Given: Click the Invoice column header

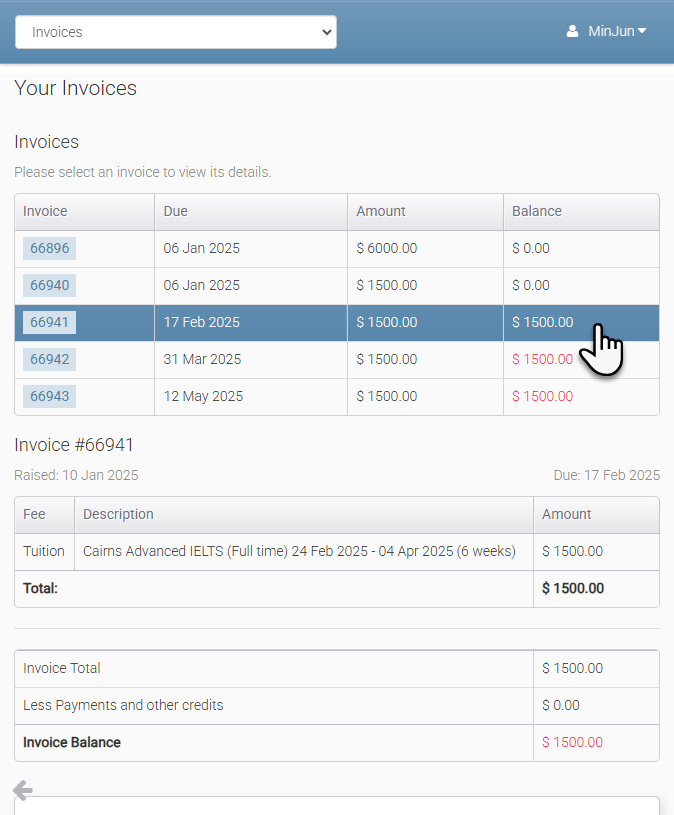Looking at the screenshot, I should [x=45, y=211].
